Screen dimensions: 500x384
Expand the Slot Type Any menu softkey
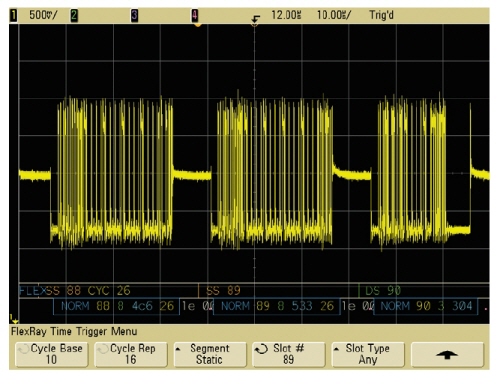pyautogui.click(x=368, y=355)
